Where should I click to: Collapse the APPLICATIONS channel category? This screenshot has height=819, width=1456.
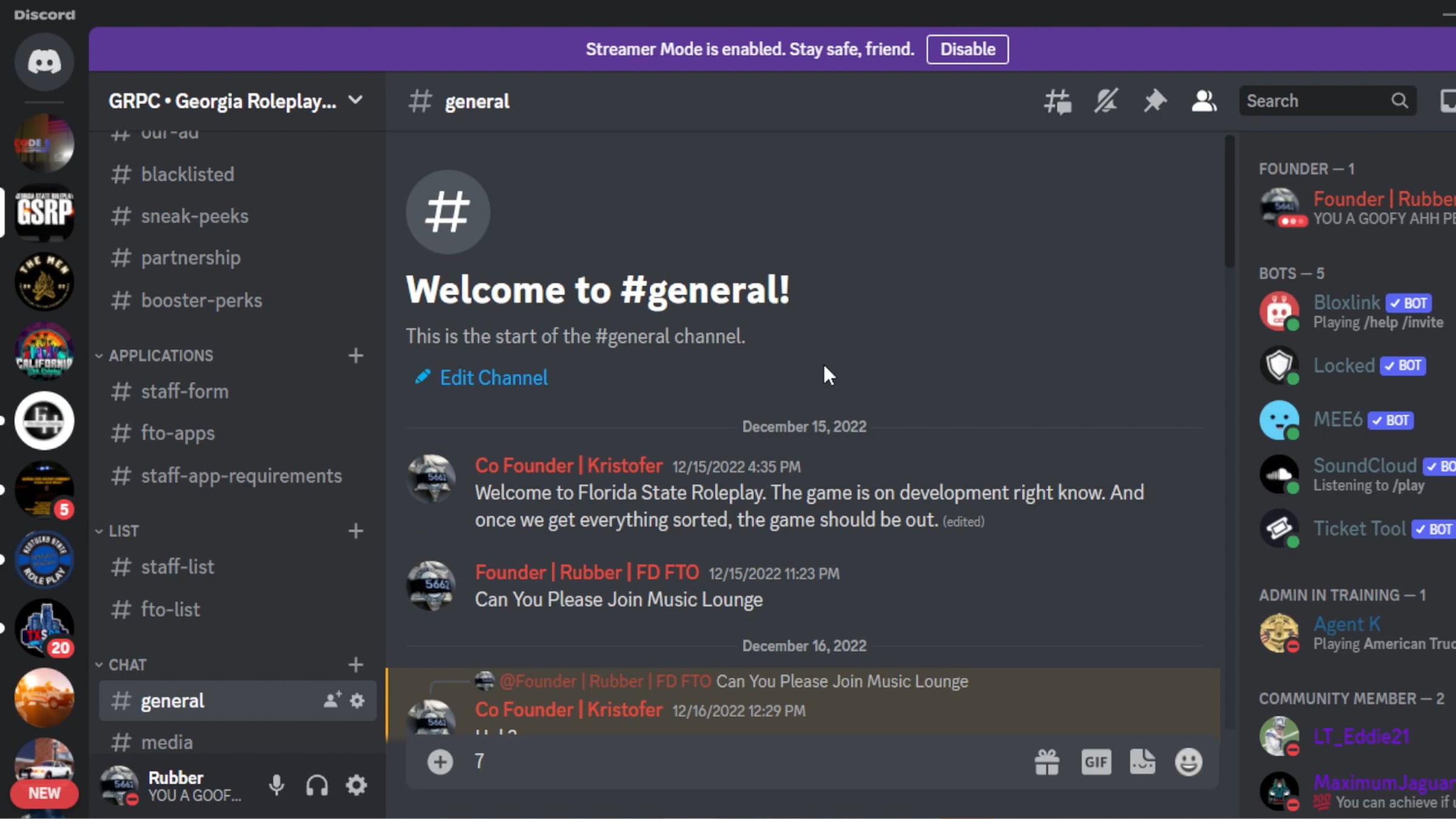[160, 356]
